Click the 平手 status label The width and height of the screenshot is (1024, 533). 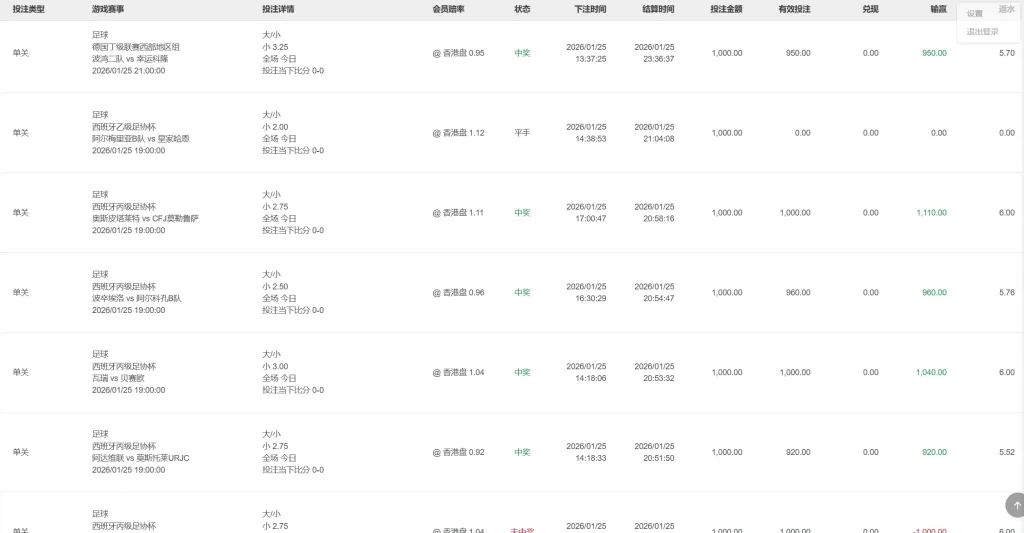pyautogui.click(x=522, y=133)
